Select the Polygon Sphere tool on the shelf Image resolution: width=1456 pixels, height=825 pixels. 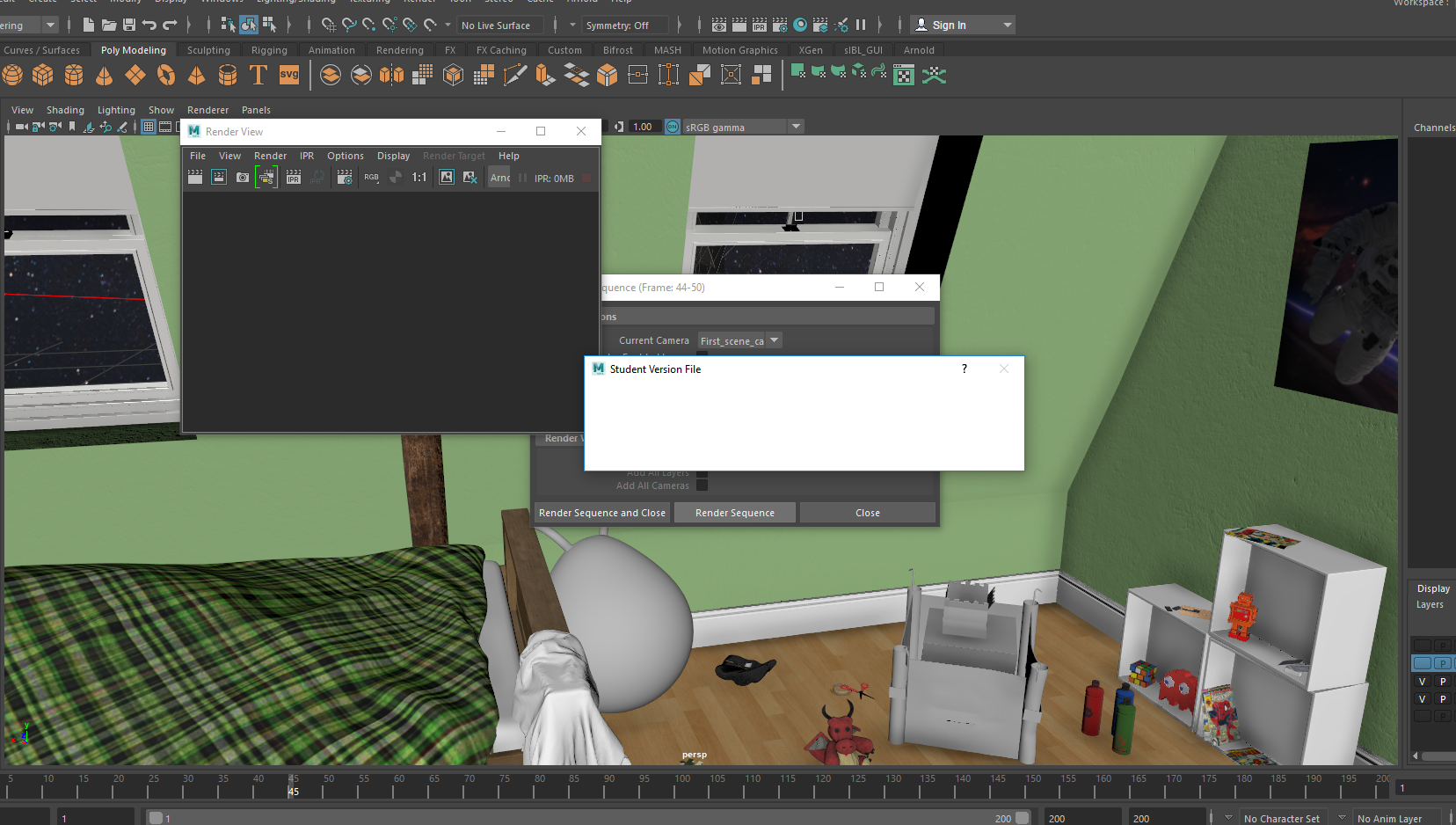click(x=13, y=75)
